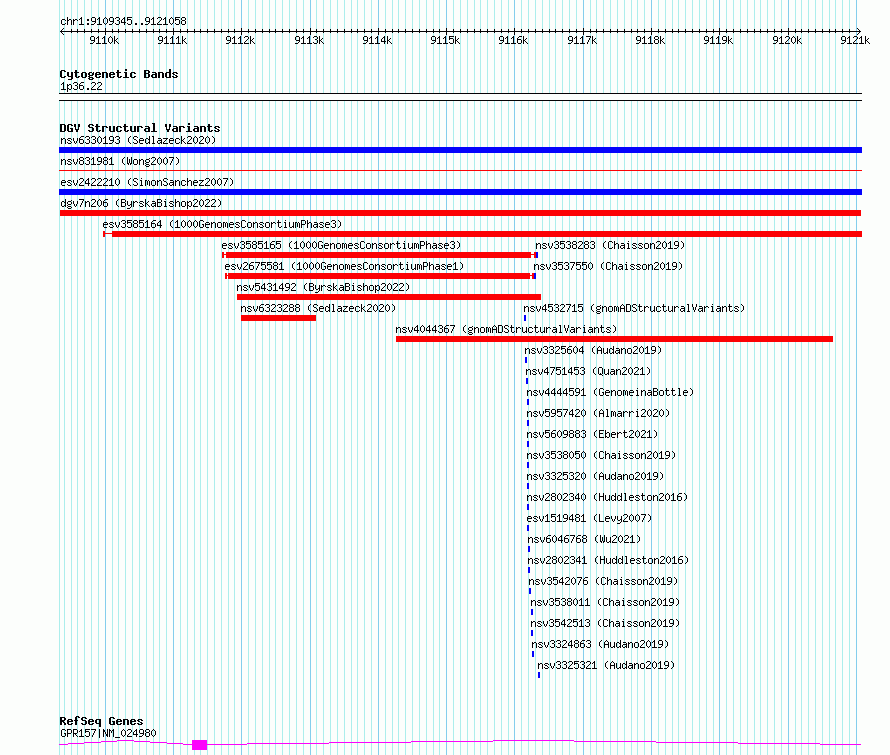The image size is (890, 755).
Task: Select the 1p36.22 cytogenetic band label
Action: 81,86
